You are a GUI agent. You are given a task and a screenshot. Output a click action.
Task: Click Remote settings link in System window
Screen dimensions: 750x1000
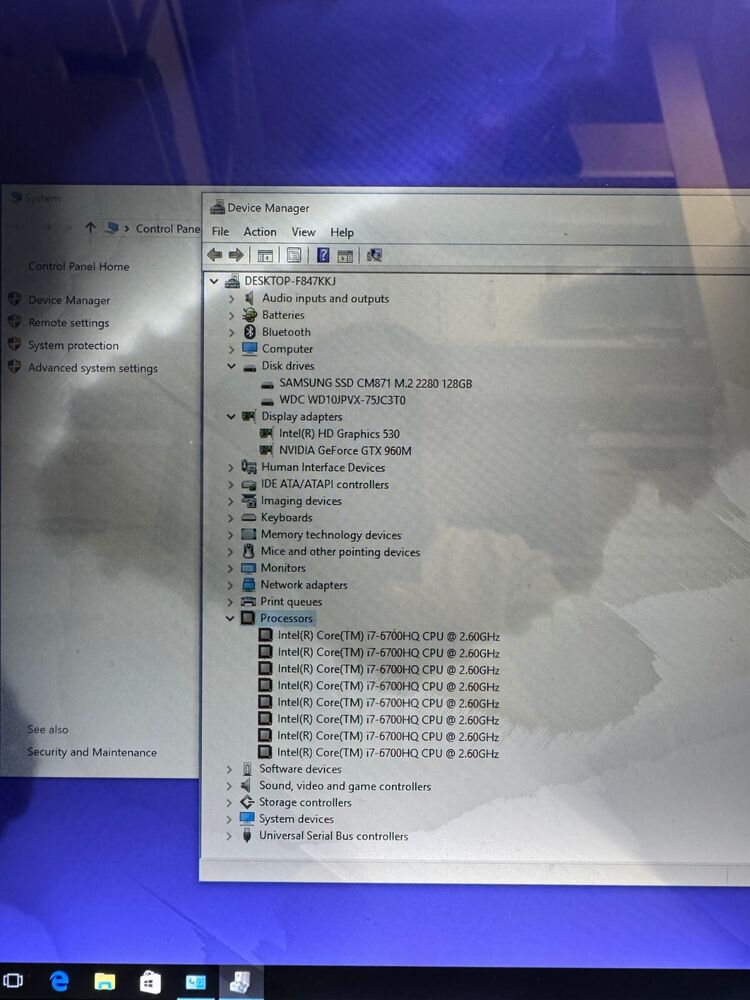click(68, 323)
